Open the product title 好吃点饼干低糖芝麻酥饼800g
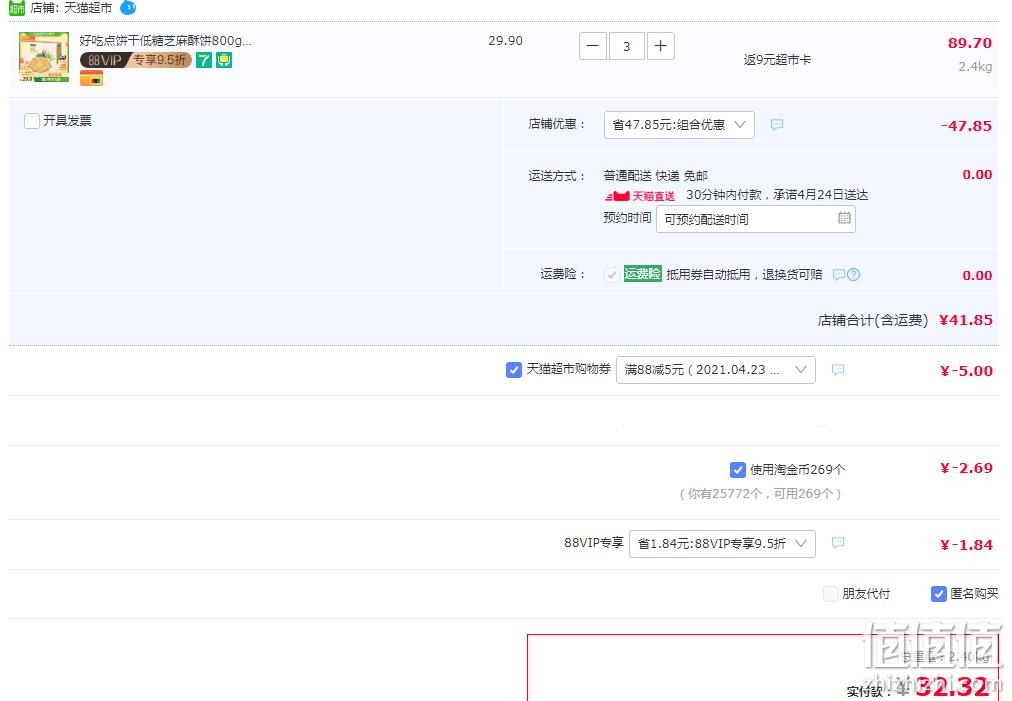 click(165, 41)
